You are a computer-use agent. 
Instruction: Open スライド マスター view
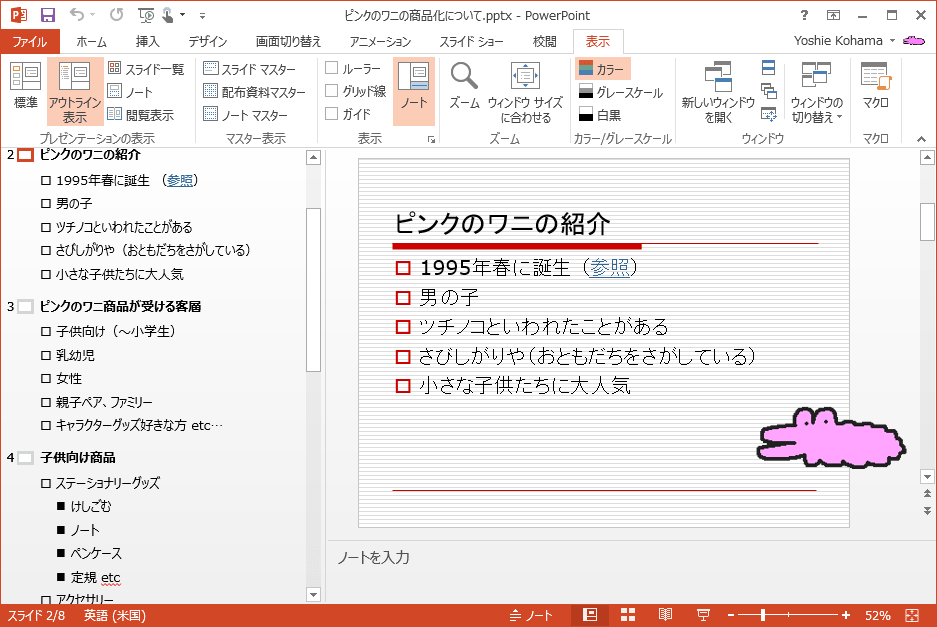(x=250, y=69)
